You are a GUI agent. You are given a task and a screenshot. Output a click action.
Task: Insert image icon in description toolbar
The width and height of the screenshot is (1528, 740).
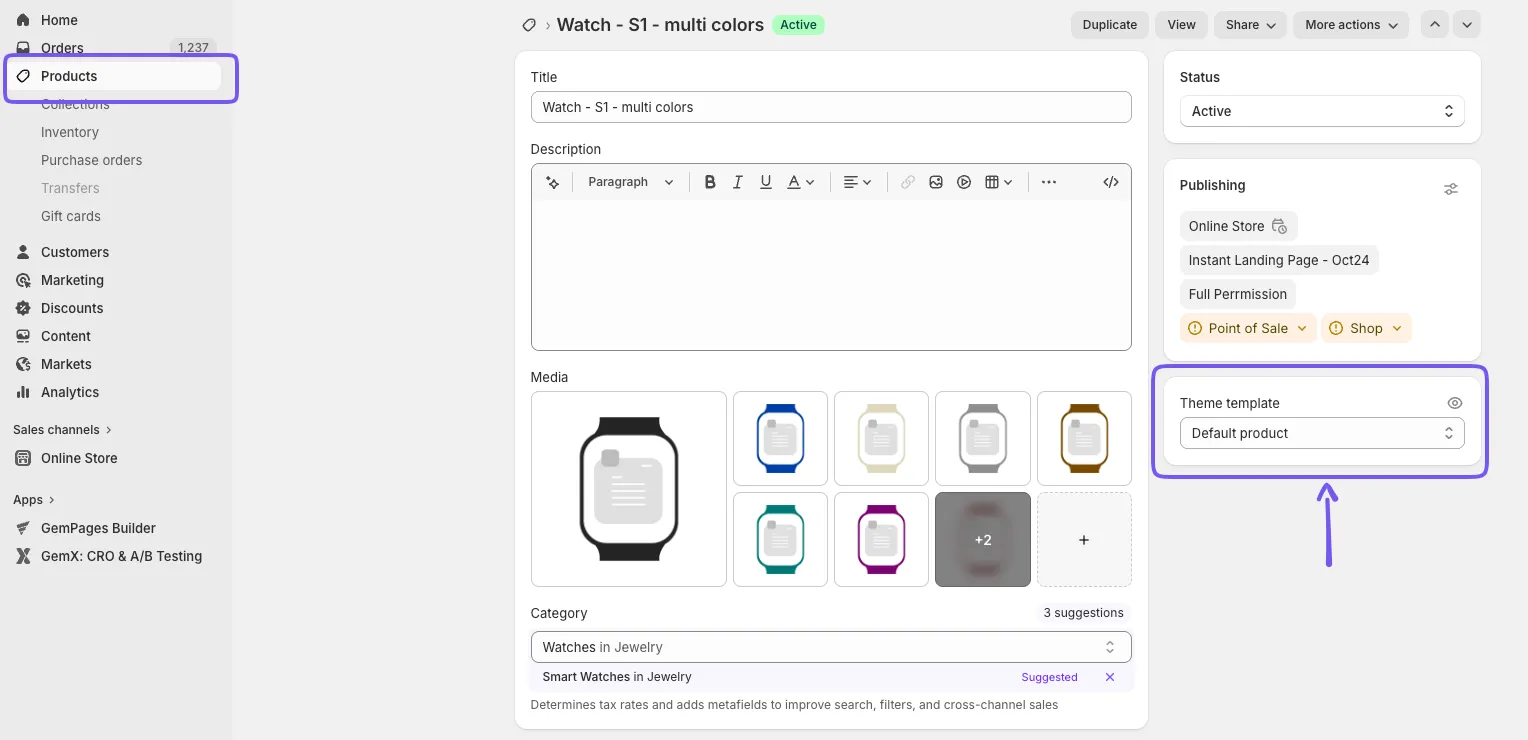(936, 182)
